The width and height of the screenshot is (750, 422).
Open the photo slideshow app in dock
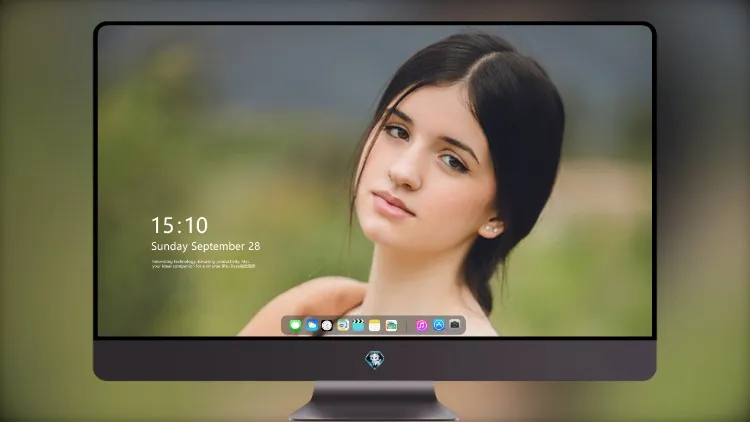[391, 325]
